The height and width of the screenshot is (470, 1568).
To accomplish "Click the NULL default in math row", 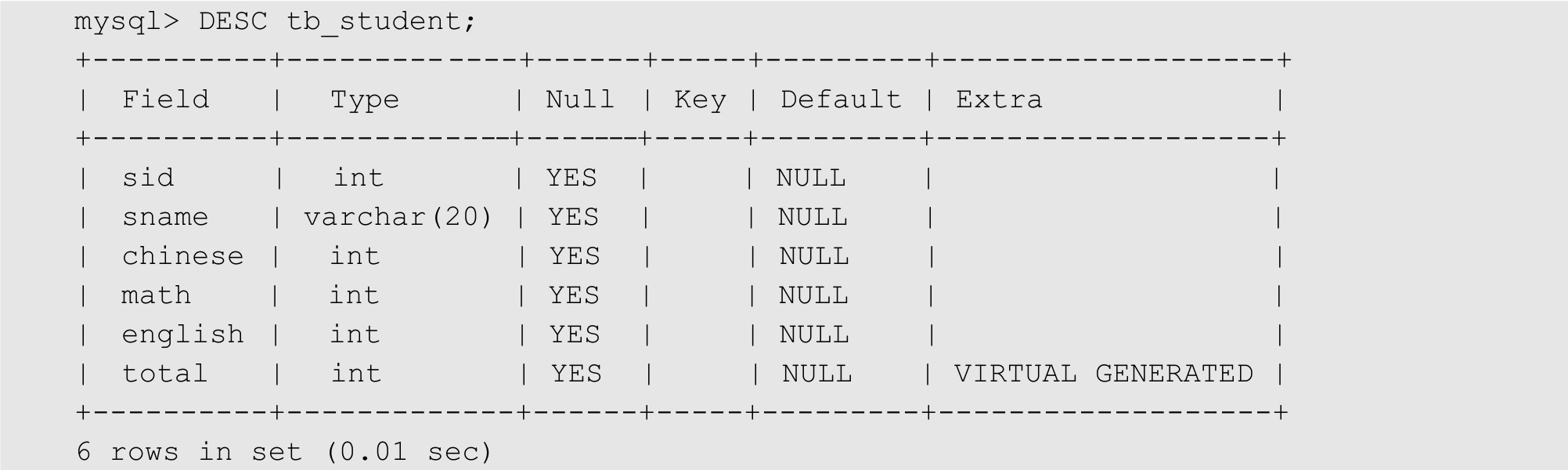I will [x=813, y=296].
